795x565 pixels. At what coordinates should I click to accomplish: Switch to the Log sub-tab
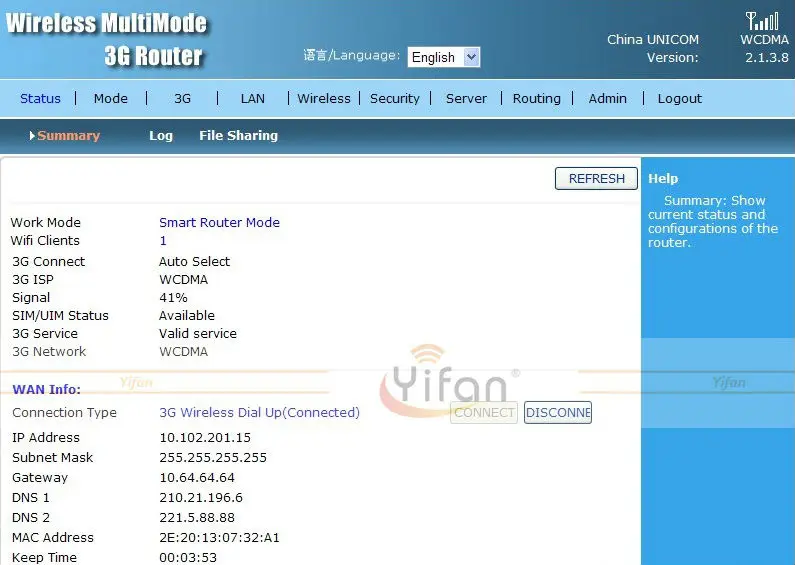161,135
